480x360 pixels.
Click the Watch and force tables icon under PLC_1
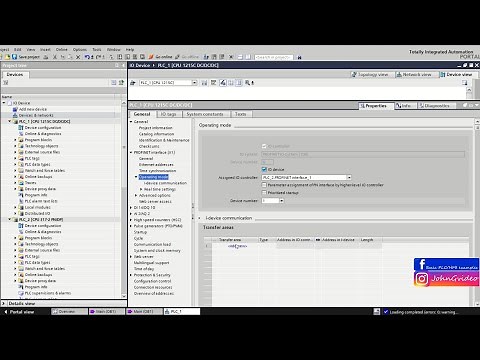21,170
